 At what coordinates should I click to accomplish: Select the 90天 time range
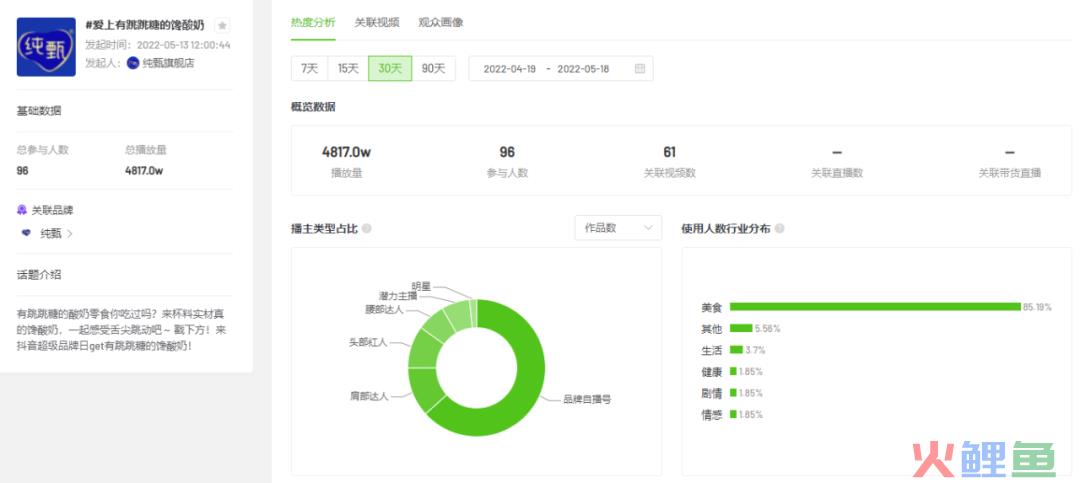pos(433,69)
